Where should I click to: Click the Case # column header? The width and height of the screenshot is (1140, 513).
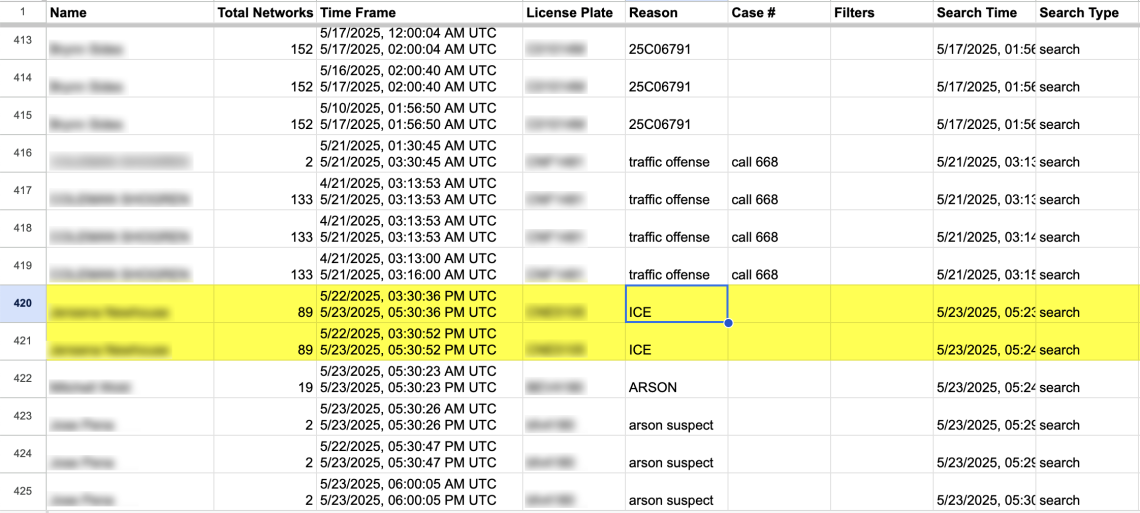point(779,13)
